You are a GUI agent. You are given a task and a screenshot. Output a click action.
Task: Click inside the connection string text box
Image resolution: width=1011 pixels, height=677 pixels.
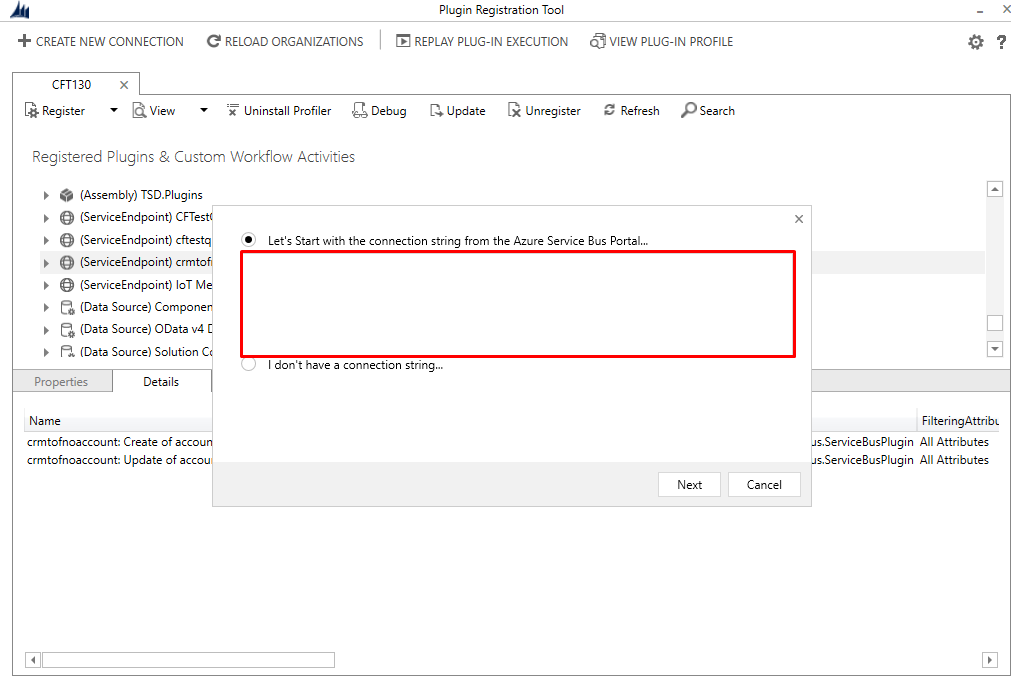518,304
